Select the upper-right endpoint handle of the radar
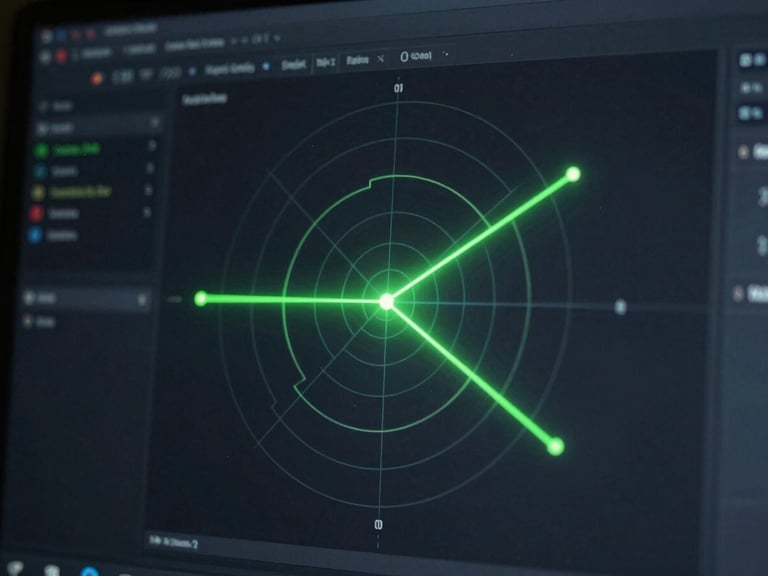 (x=573, y=174)
